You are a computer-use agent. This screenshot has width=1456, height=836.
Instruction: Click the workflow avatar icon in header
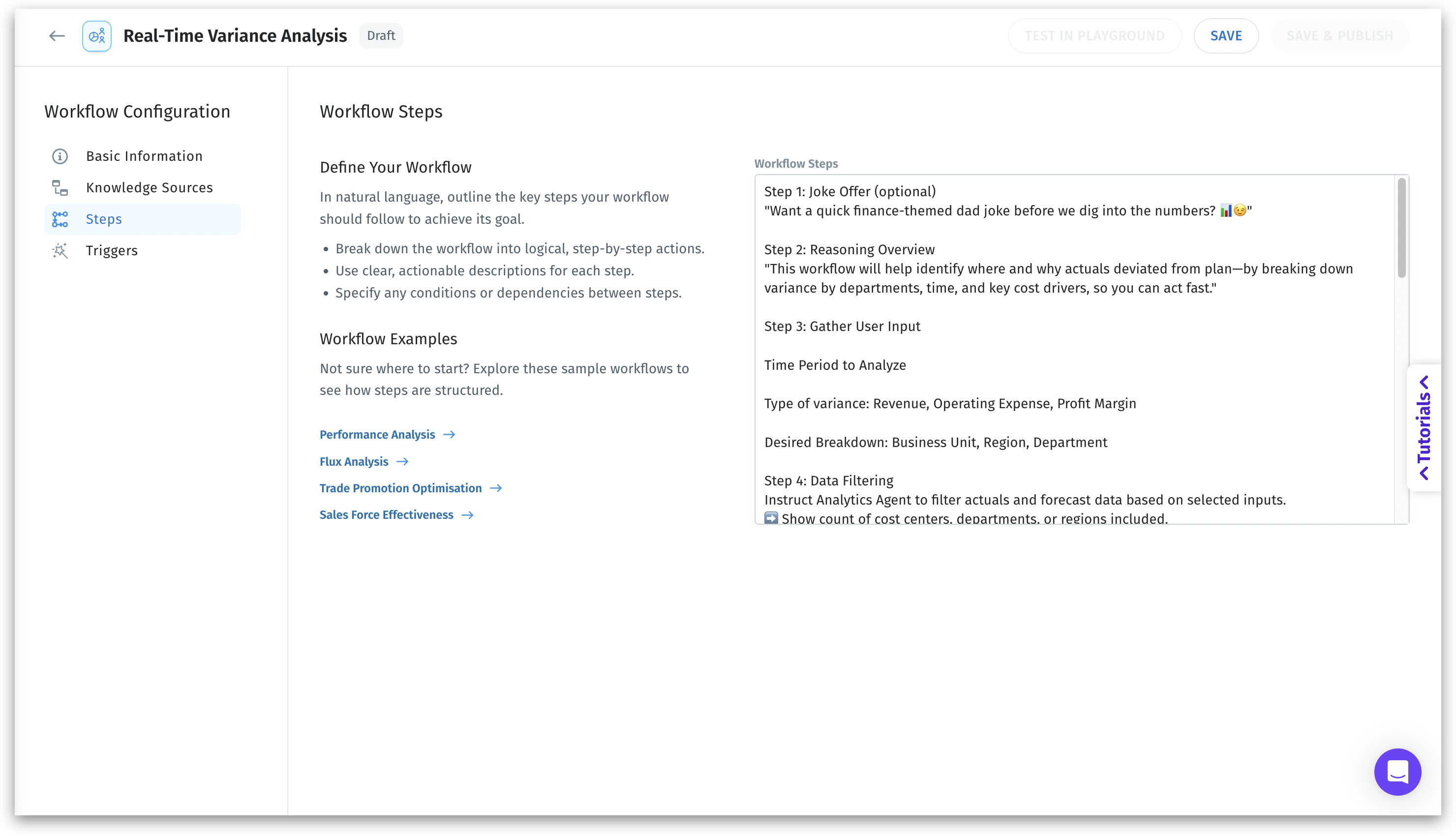pyautogui.click(x=96, y=35)
